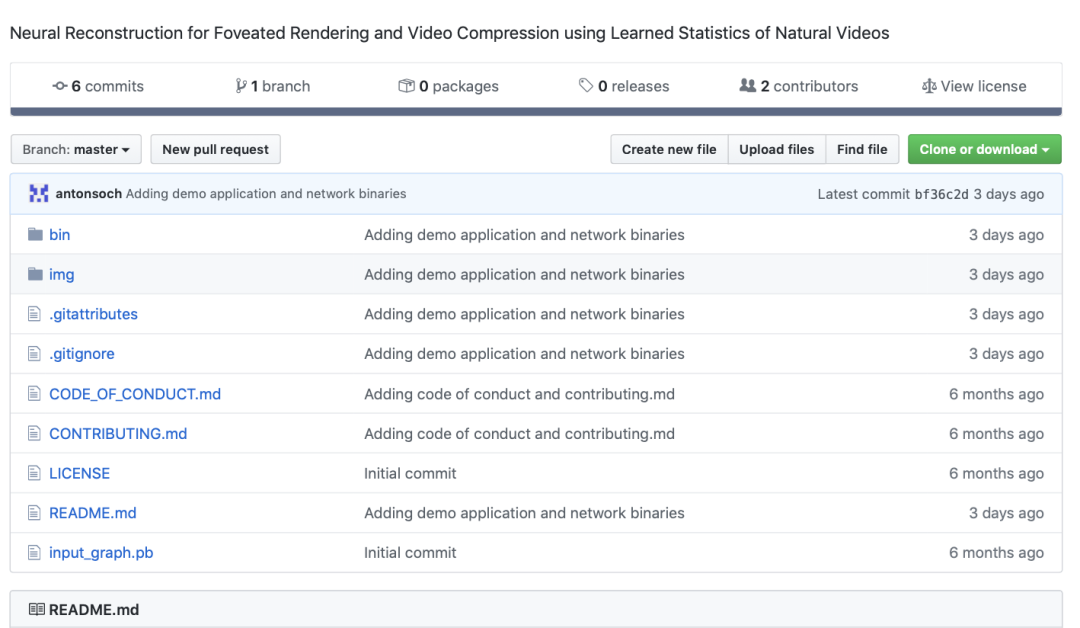1080x628 pixels.
Task: Click the README book icon
Action: (37, 609)
